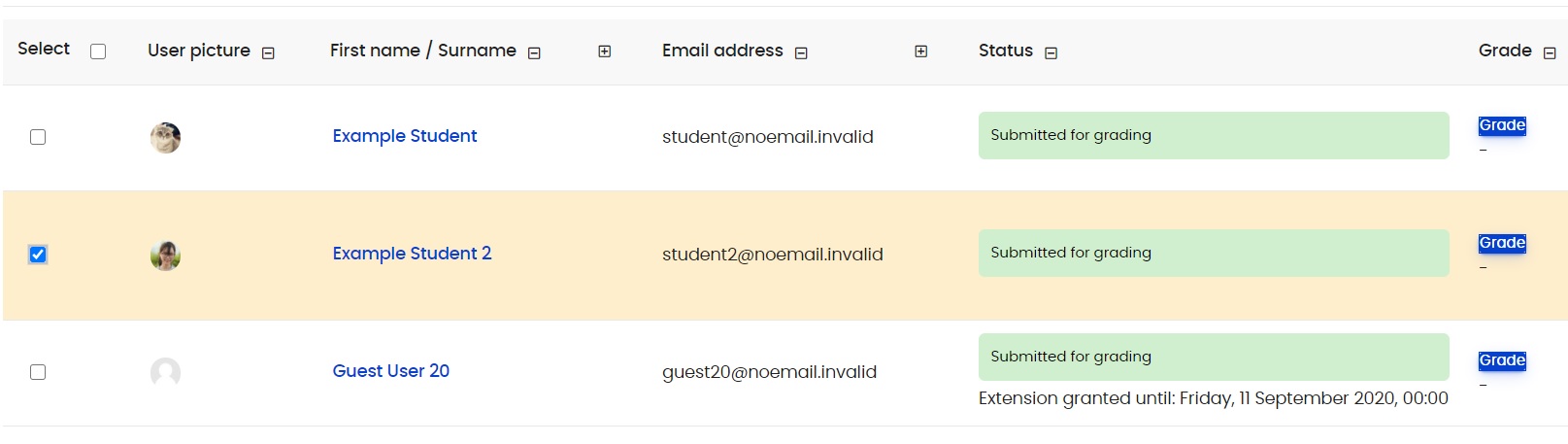This screenshot has width=1568, height=444.
Task: Toggle the select-all checkbox in header
Action: (x=98, y=51)
